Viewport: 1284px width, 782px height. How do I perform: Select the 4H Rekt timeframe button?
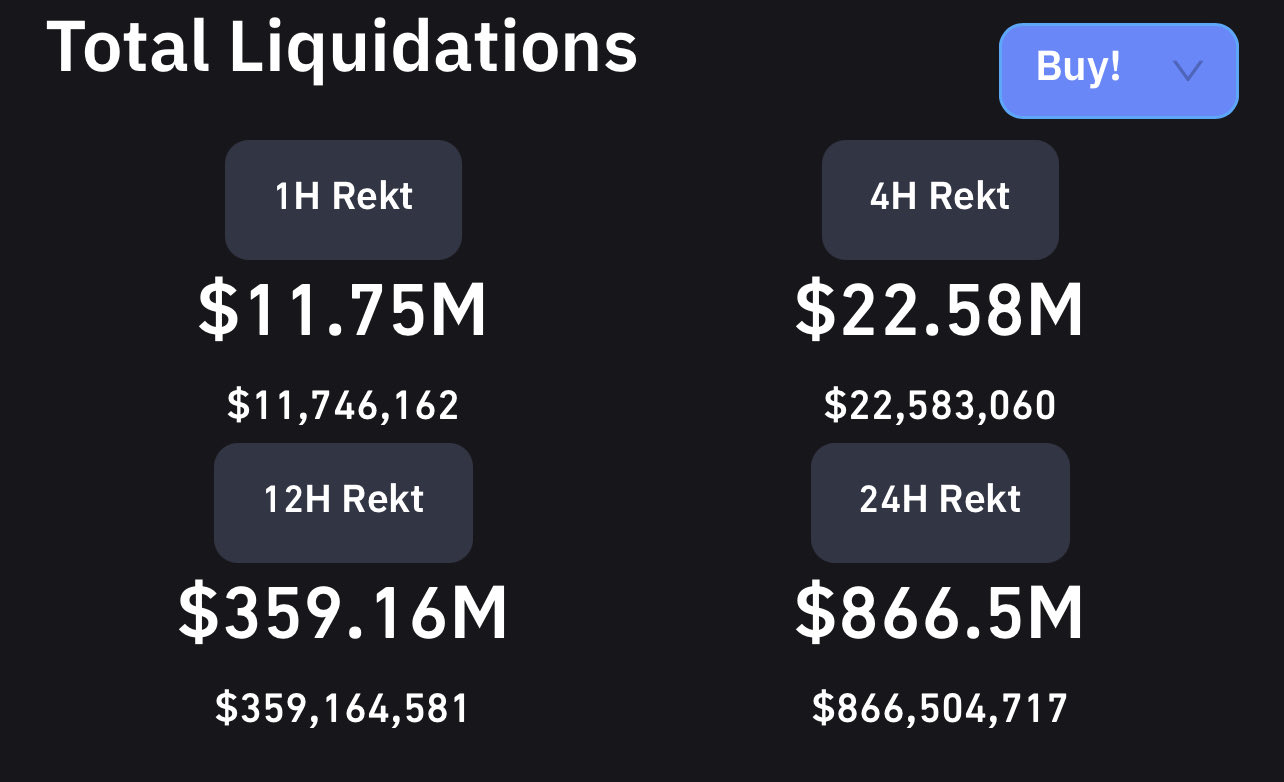pyautogui.click(x=940, y=199)
